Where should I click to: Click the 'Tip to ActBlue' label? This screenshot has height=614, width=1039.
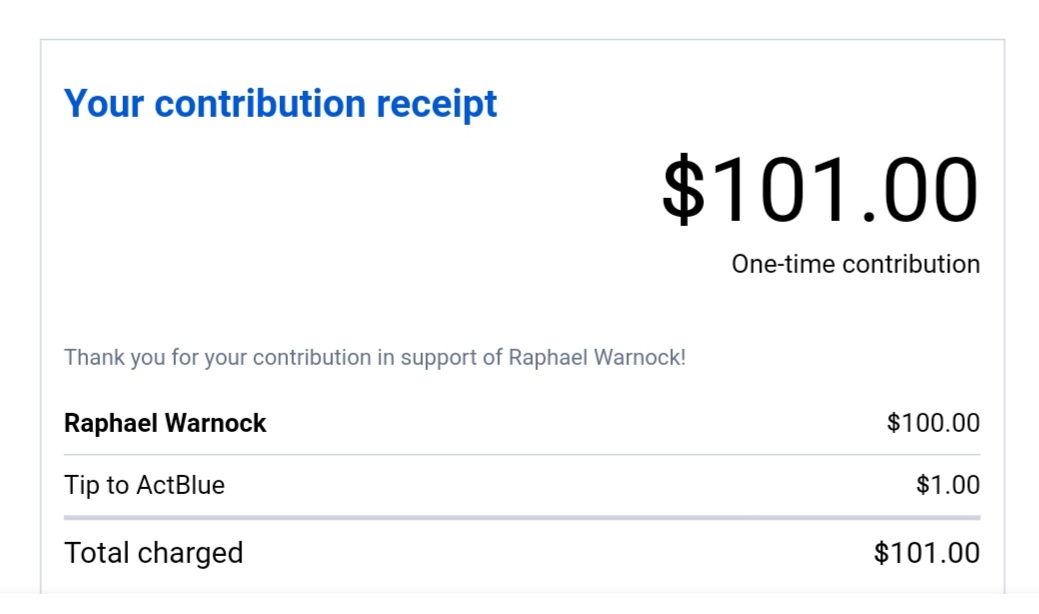(x=144, y=485)
